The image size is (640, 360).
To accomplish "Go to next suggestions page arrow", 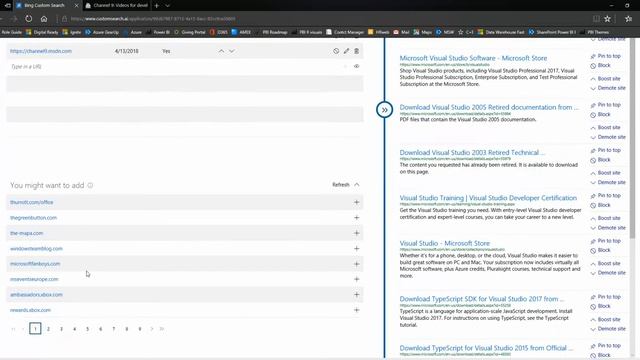I will tap(152, 329).
